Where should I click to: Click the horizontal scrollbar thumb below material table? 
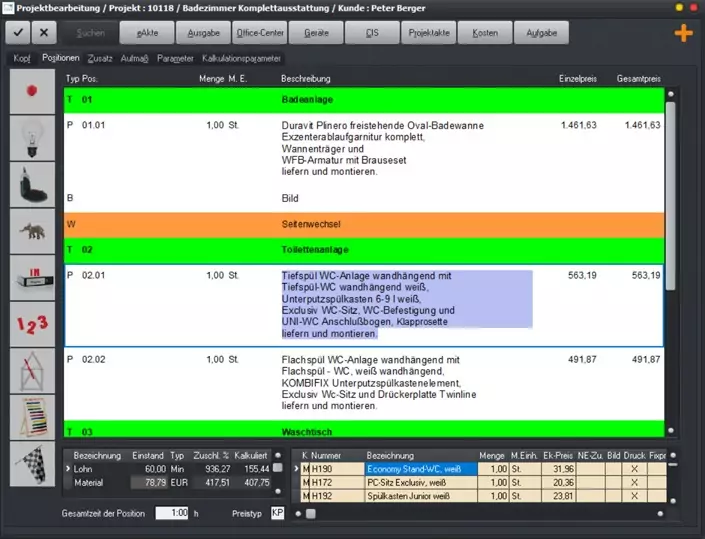point(311,513)
